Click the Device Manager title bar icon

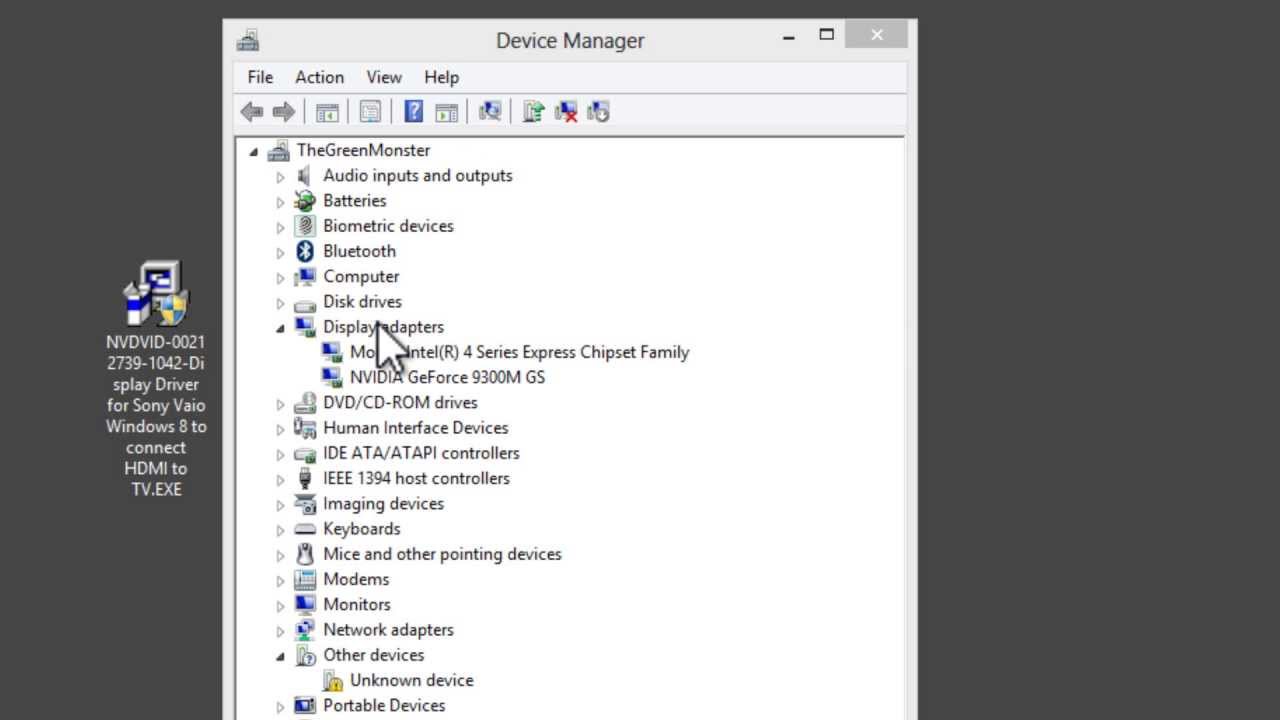click(x=248, y=41)
